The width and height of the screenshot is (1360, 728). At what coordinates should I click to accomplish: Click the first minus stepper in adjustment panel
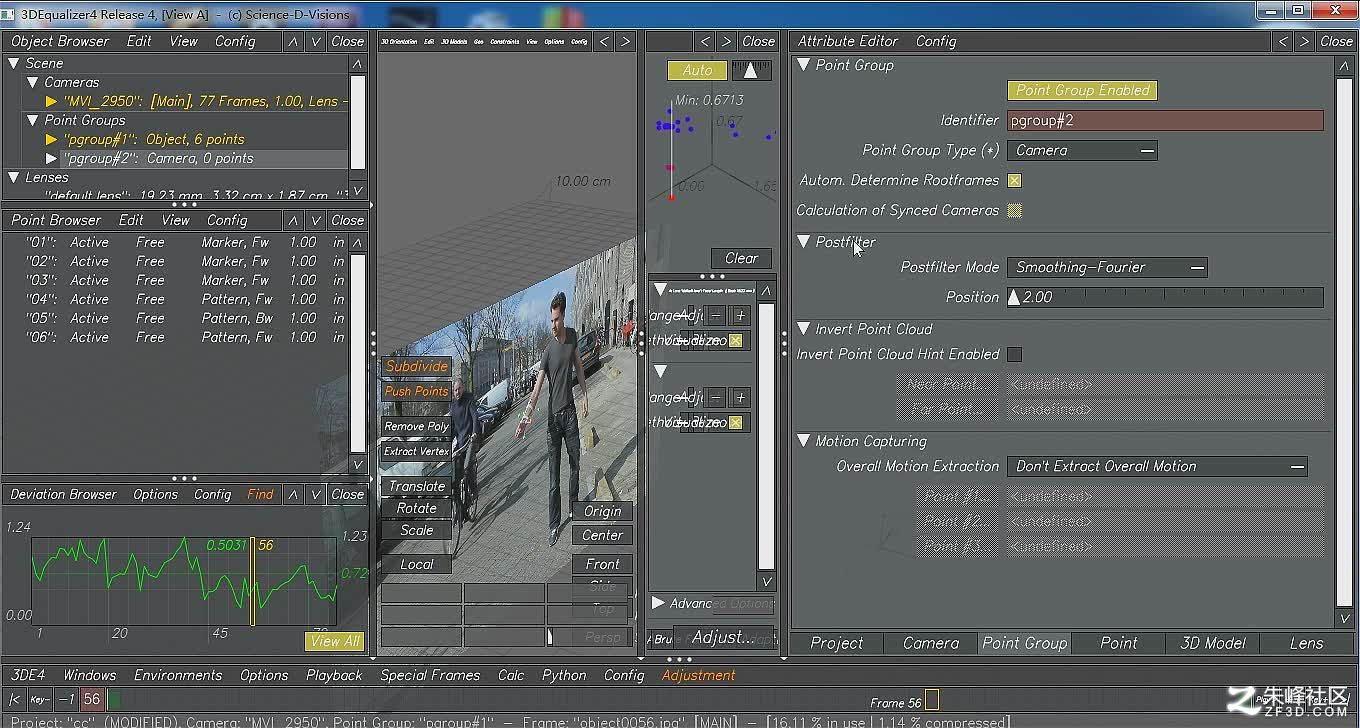point(716,316)
